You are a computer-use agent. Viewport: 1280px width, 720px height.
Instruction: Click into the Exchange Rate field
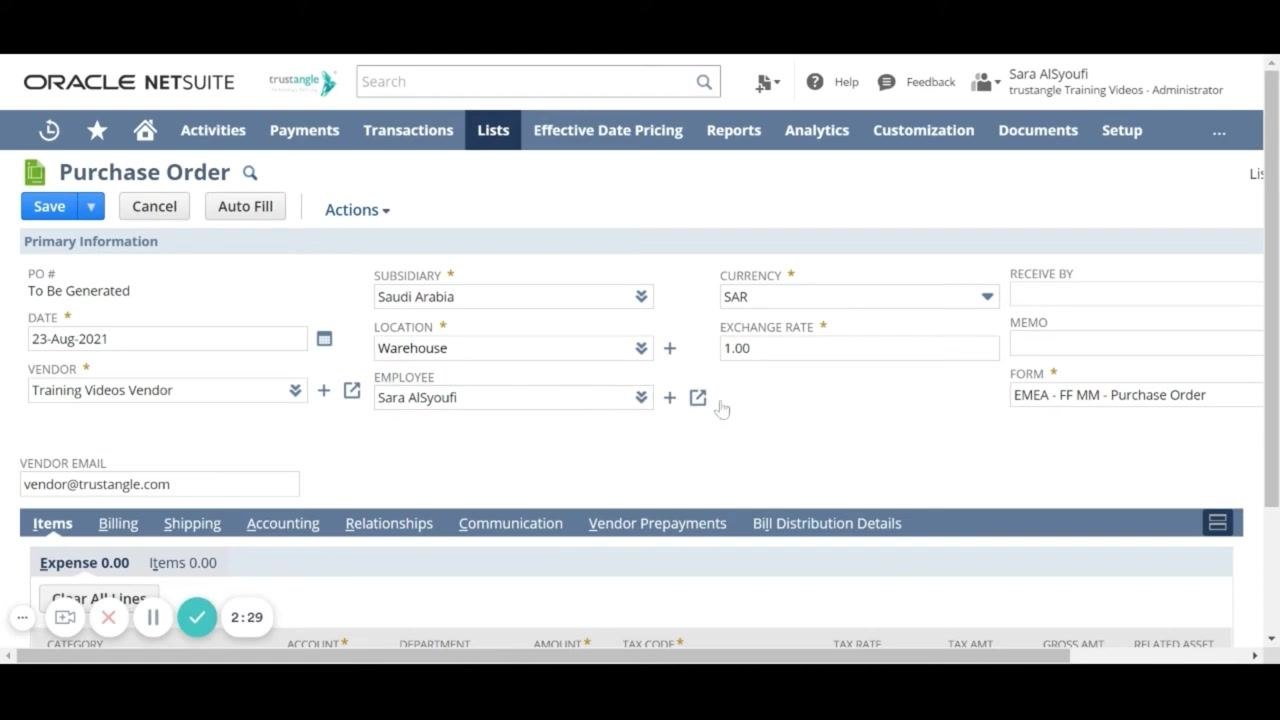pyautogui.click(x=859, y=349)
